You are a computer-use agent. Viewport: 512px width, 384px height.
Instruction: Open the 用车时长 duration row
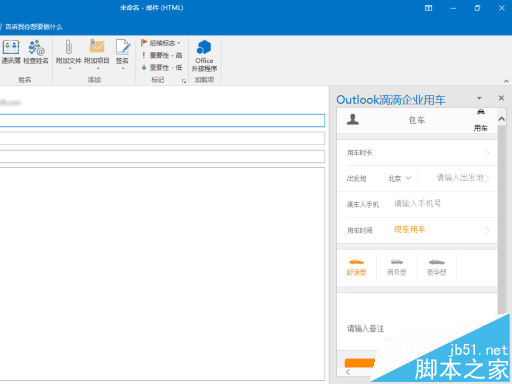[x=417, y=153]
